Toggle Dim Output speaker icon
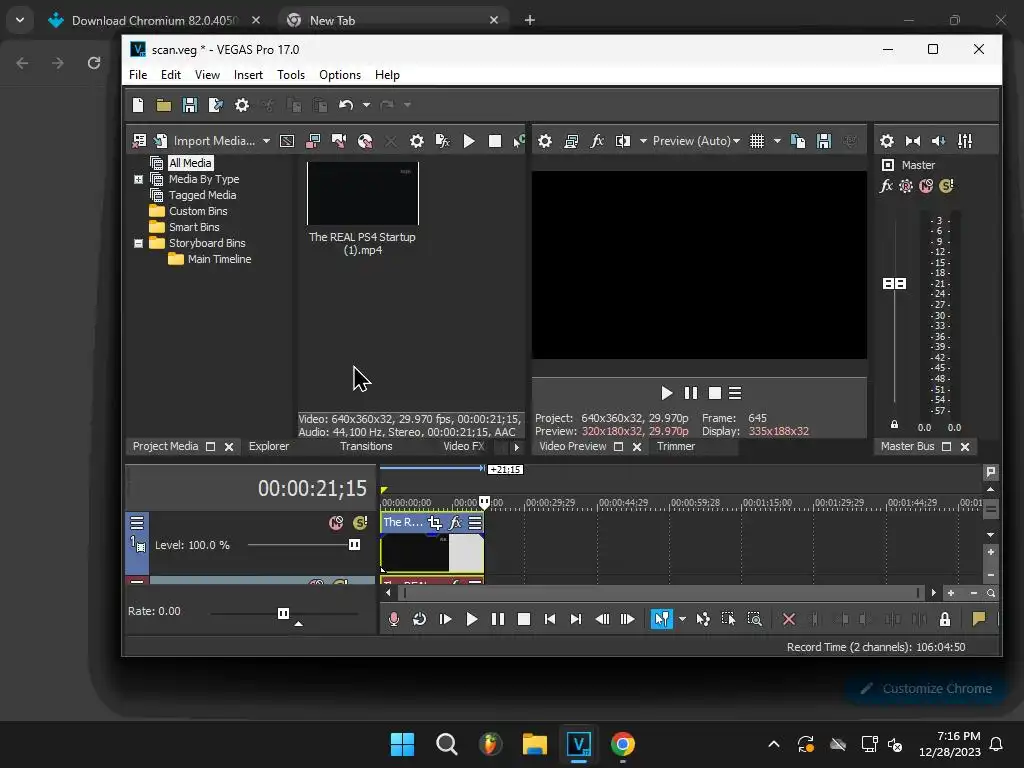Image resolution: width=1024 pixels, height=768 pixels. (938, 141)
